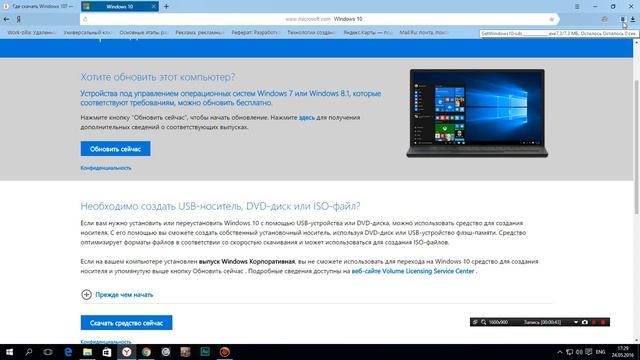640x360 pixels.
Task: Open Task View on the taskbar
Action: 48,352
